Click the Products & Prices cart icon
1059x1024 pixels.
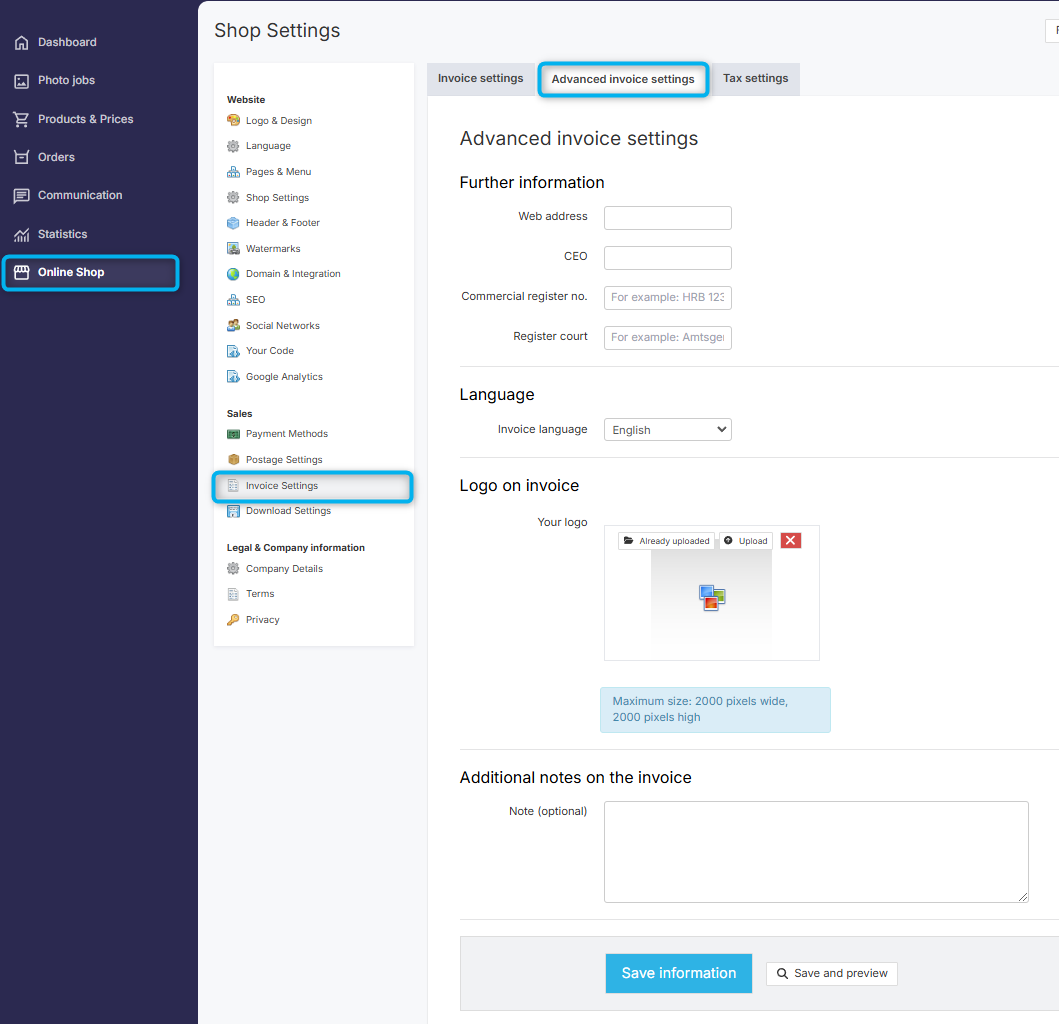click(x=22, y=120)
